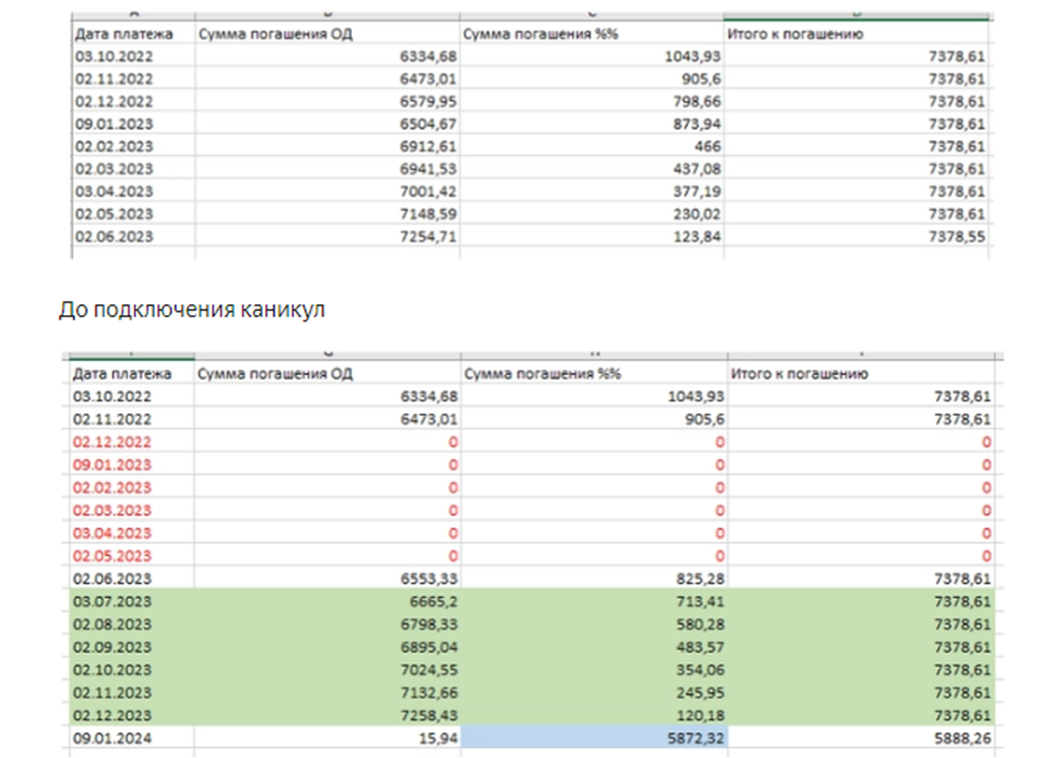The width and height of the screenshot is (1054, 758).
Task: Select total 7378,61 in the 03.07.2023 row
Action: [861, 601]
